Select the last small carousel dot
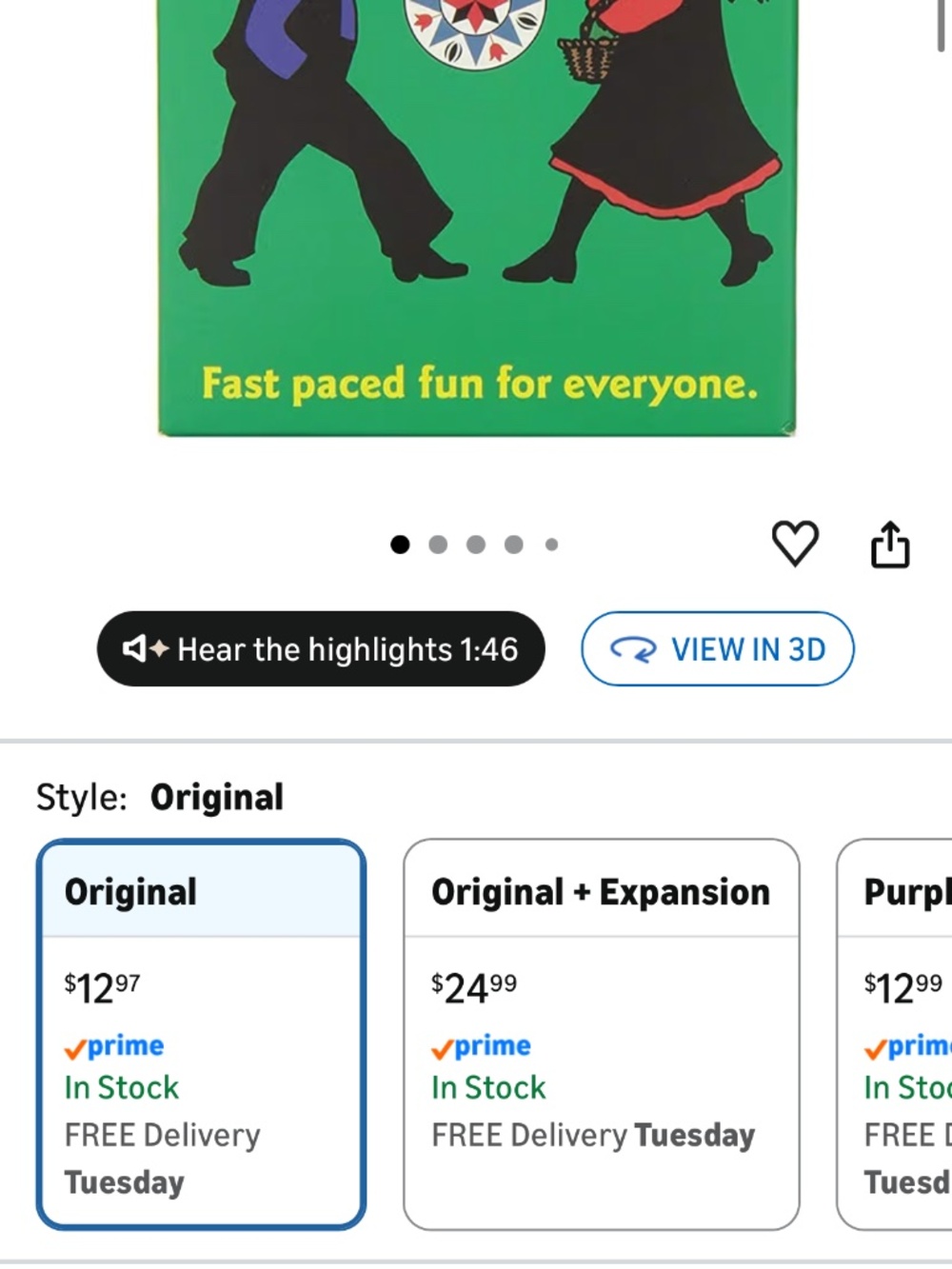 pos(551,545)
